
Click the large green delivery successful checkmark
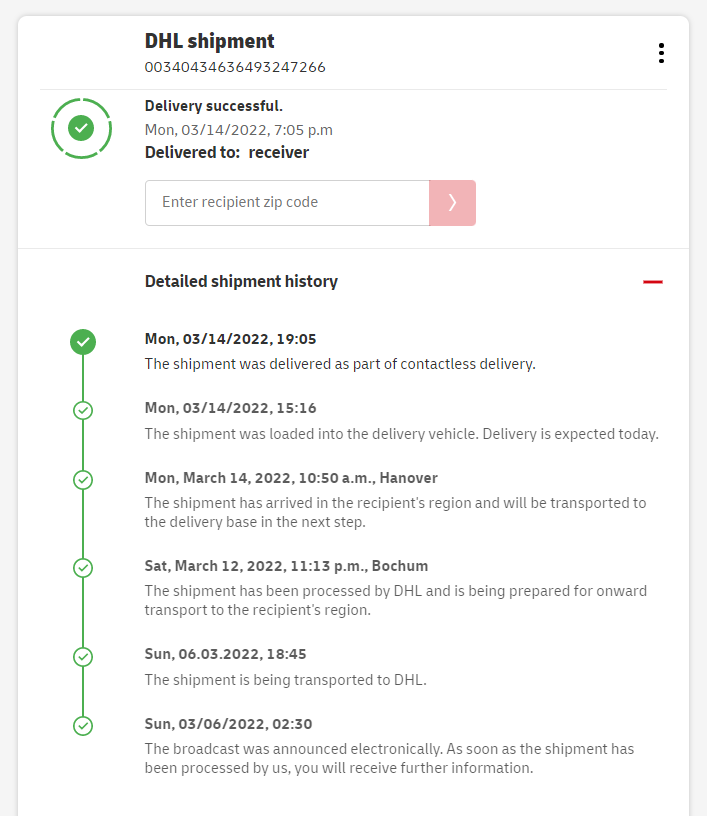click(x=81, y=128)
